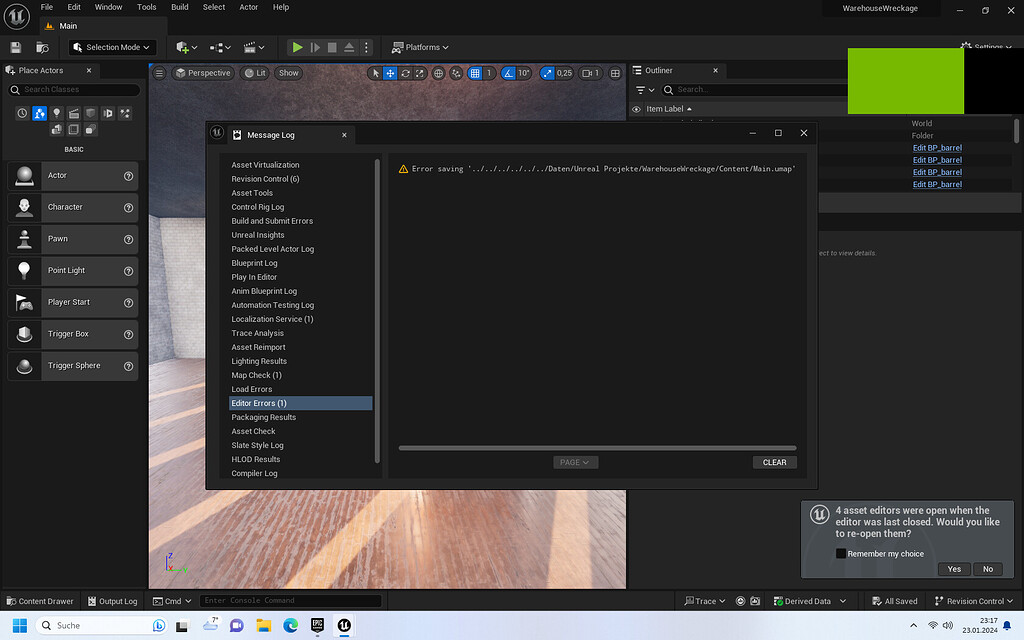This screenshot has width=1024, height=640.
Task: Answer Yes to re-open asset editors
Action: point(953,569)
